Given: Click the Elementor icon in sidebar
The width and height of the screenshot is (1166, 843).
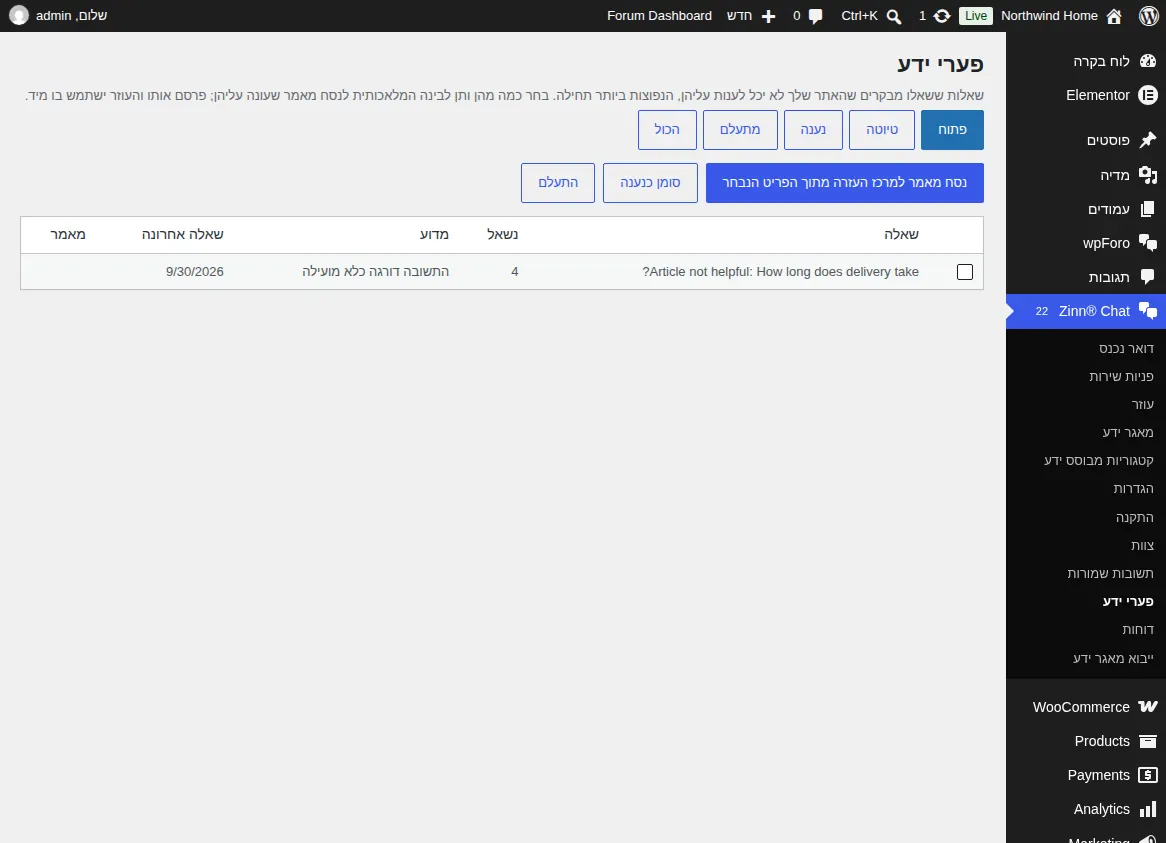Looking at the screenshot, I should pos(1148,95).
